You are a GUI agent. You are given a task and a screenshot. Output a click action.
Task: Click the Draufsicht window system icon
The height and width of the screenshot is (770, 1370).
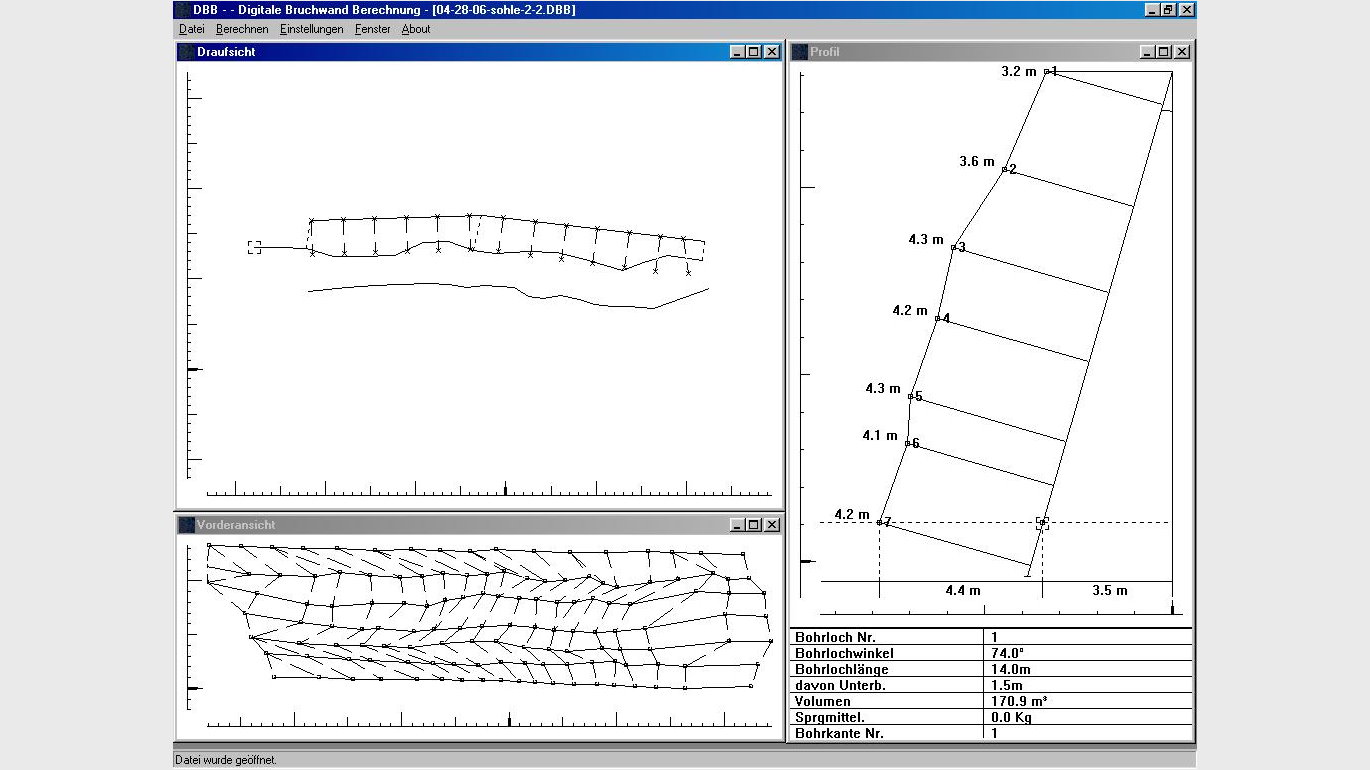coord(186,52)
